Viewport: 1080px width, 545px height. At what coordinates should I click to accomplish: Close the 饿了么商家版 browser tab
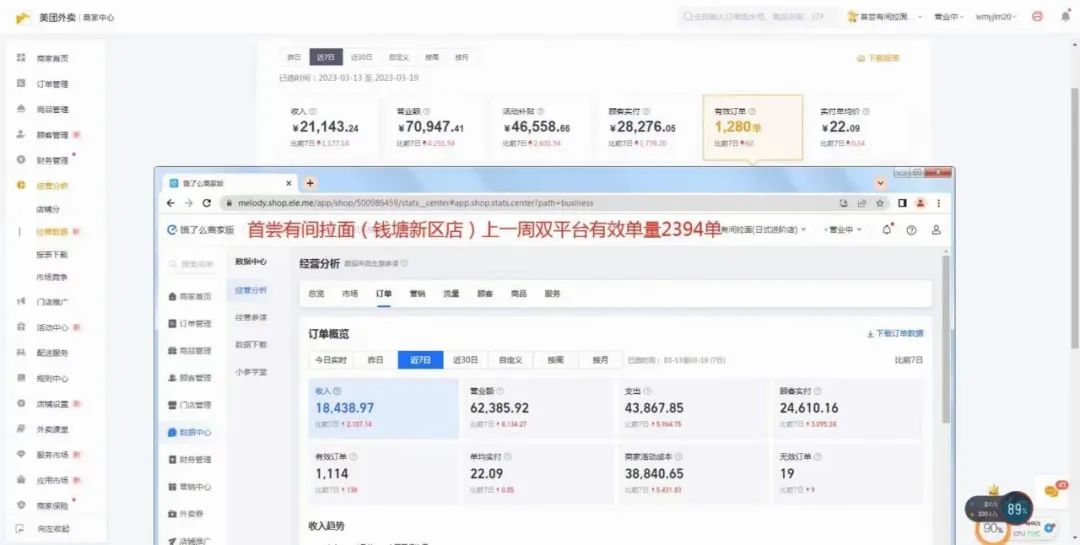coord(289,183)
